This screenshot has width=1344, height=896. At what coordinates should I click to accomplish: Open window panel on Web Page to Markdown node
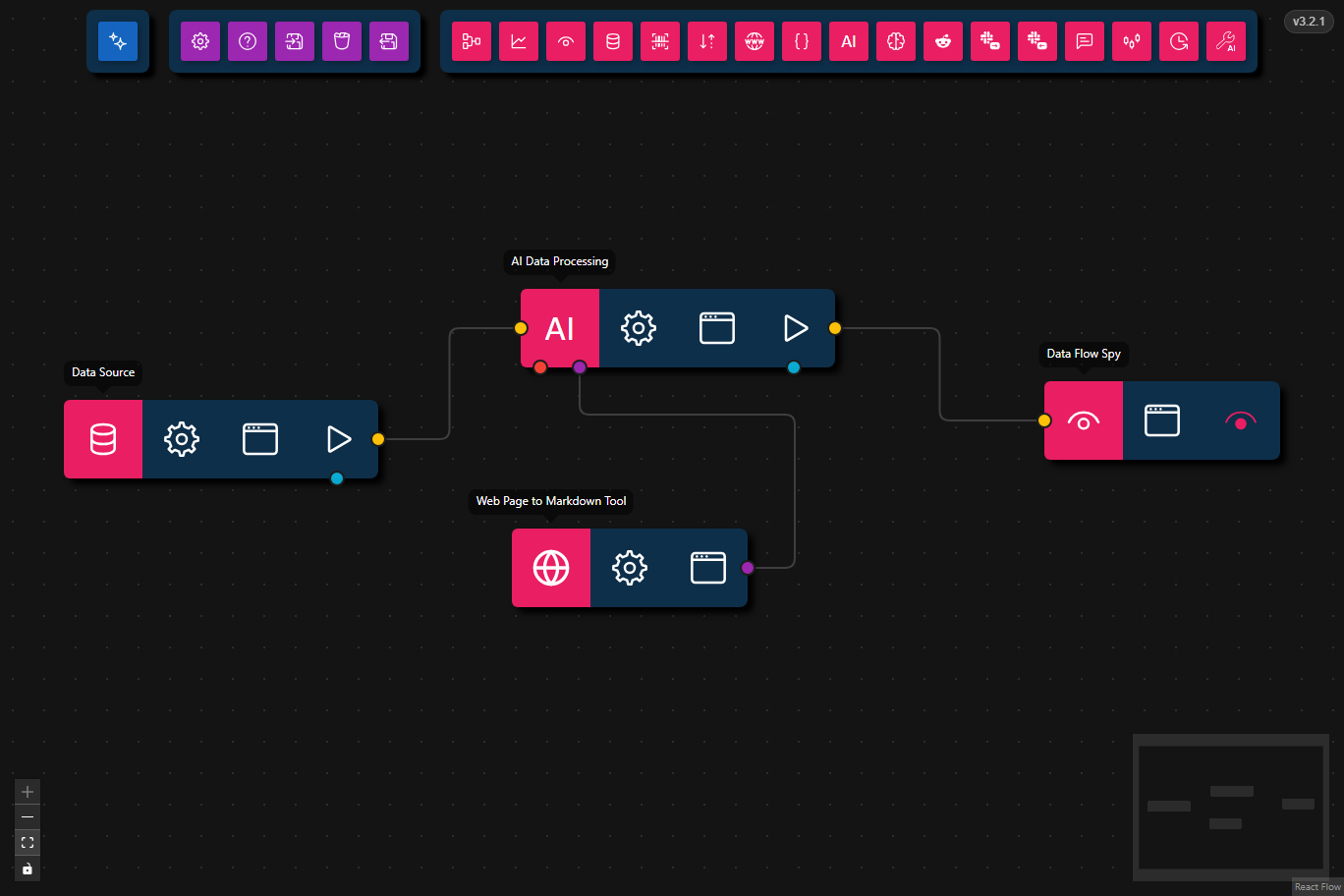708,568
